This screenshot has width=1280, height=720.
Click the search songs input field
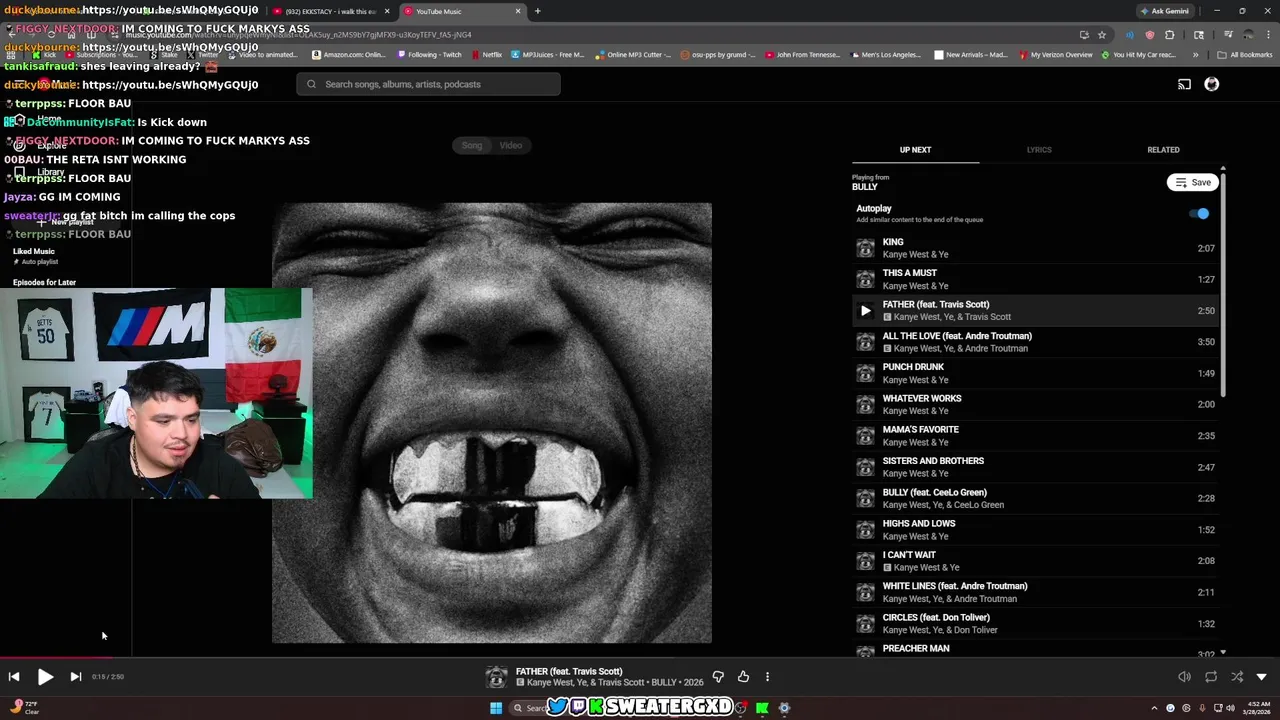point(428,84)
